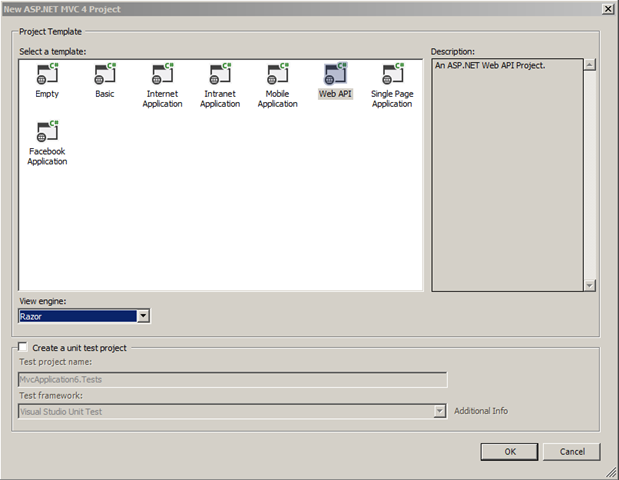Click the Visual Studio Unit Test combo box

(x=233, y=411)
